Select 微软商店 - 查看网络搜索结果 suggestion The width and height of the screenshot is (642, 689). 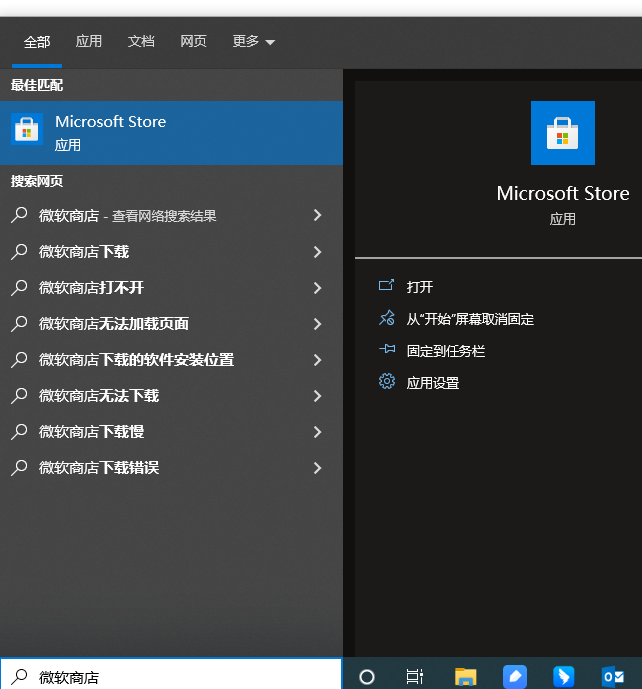tap(171, 215)
